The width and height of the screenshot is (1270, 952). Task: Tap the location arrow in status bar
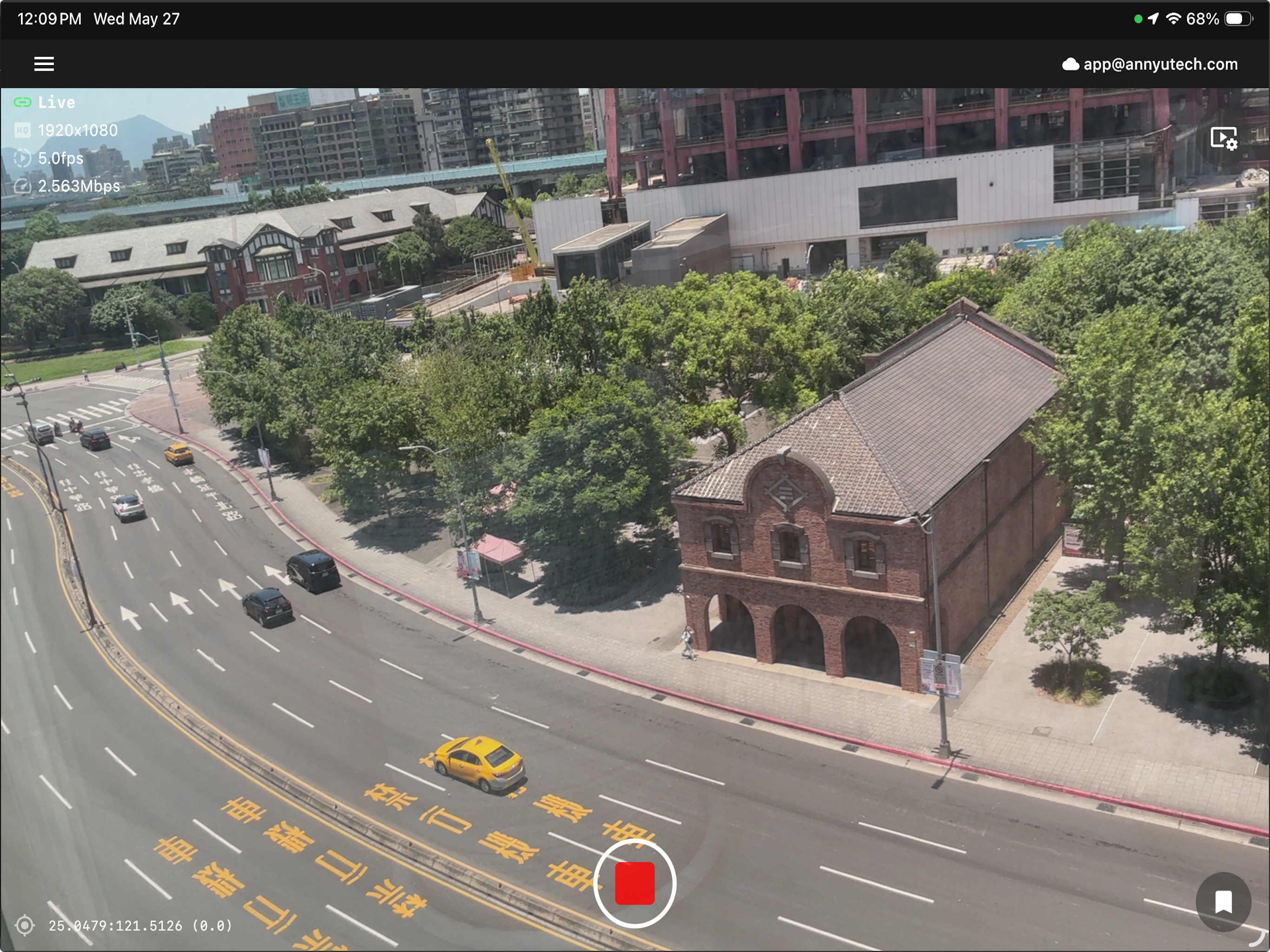tap(1153, 19)
